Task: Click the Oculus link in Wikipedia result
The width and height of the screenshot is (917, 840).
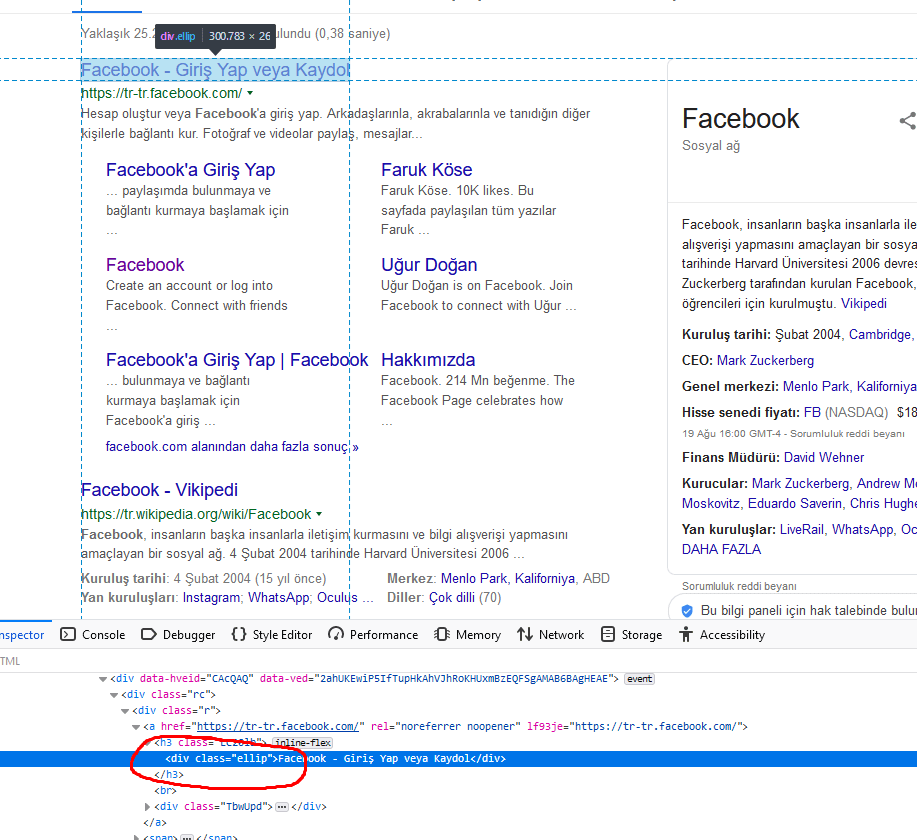Action: tap(337, 597)
